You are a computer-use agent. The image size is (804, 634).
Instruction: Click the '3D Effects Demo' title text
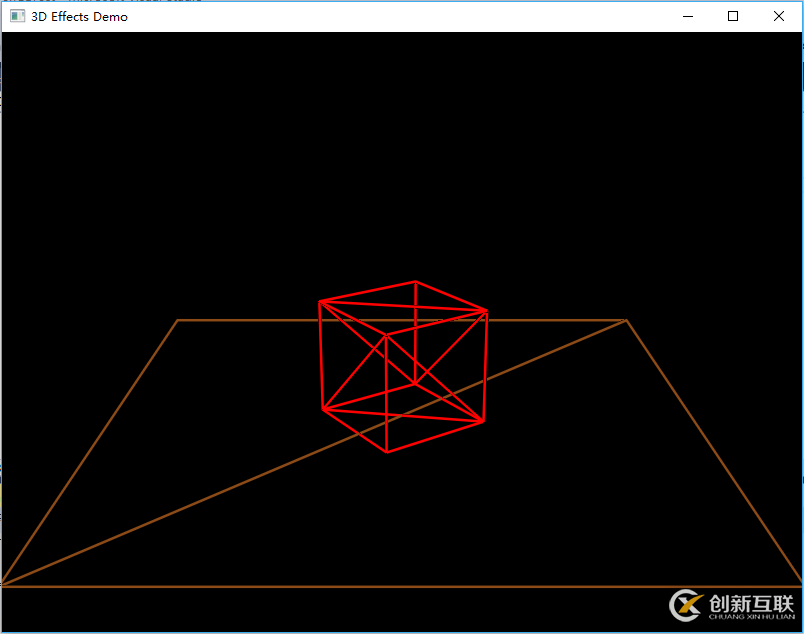79,17
